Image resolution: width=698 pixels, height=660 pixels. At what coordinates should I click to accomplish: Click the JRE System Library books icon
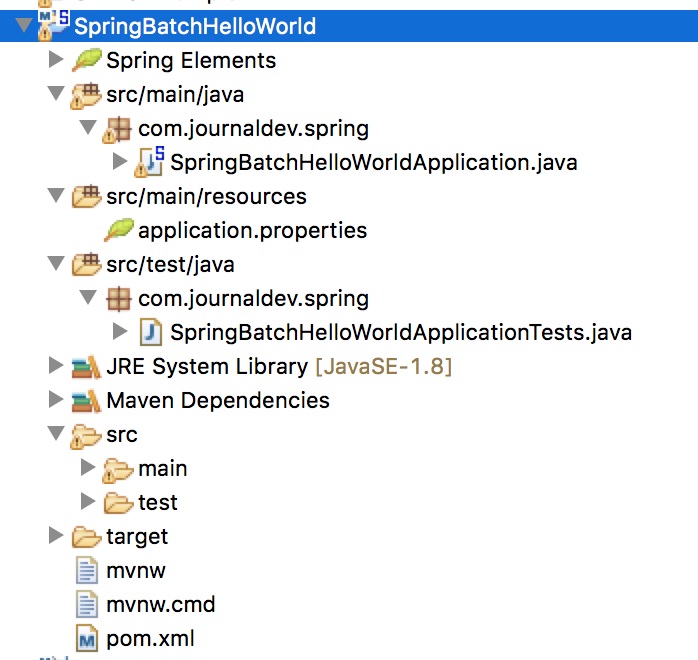[x=86, y=367]
